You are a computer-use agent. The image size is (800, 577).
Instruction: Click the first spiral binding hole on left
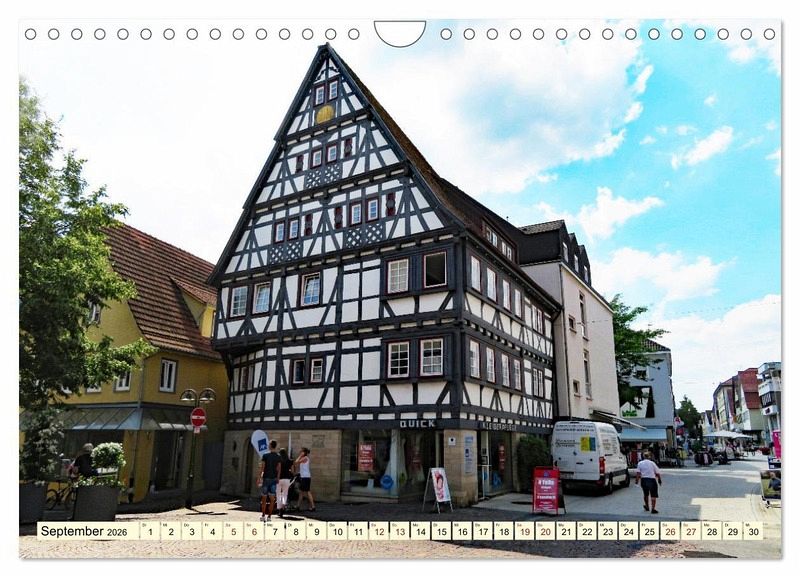pyautogui.click(x=30, y=34)
